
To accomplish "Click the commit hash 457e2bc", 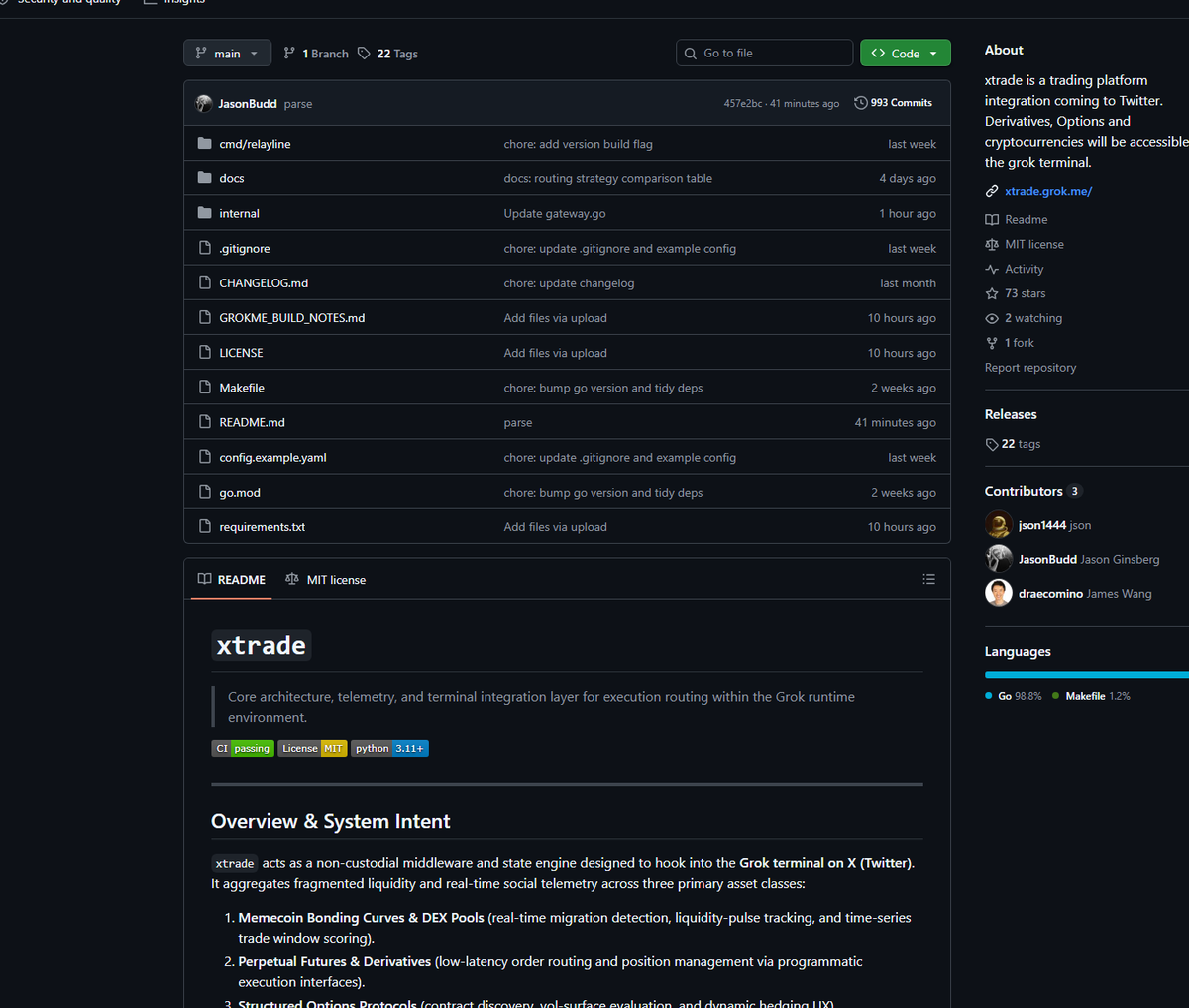I will click(x=743, y=103).
